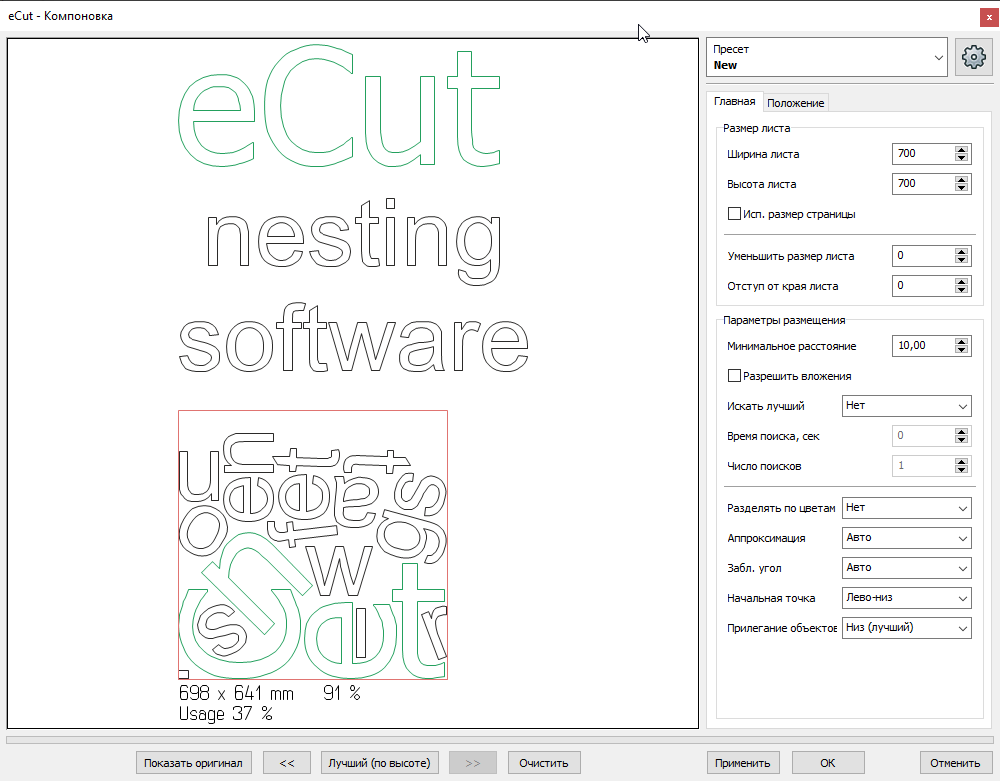Screen dimensions: 1000x781
Task: Decrease Минимальное расстояние value
Action: point(962,349)
